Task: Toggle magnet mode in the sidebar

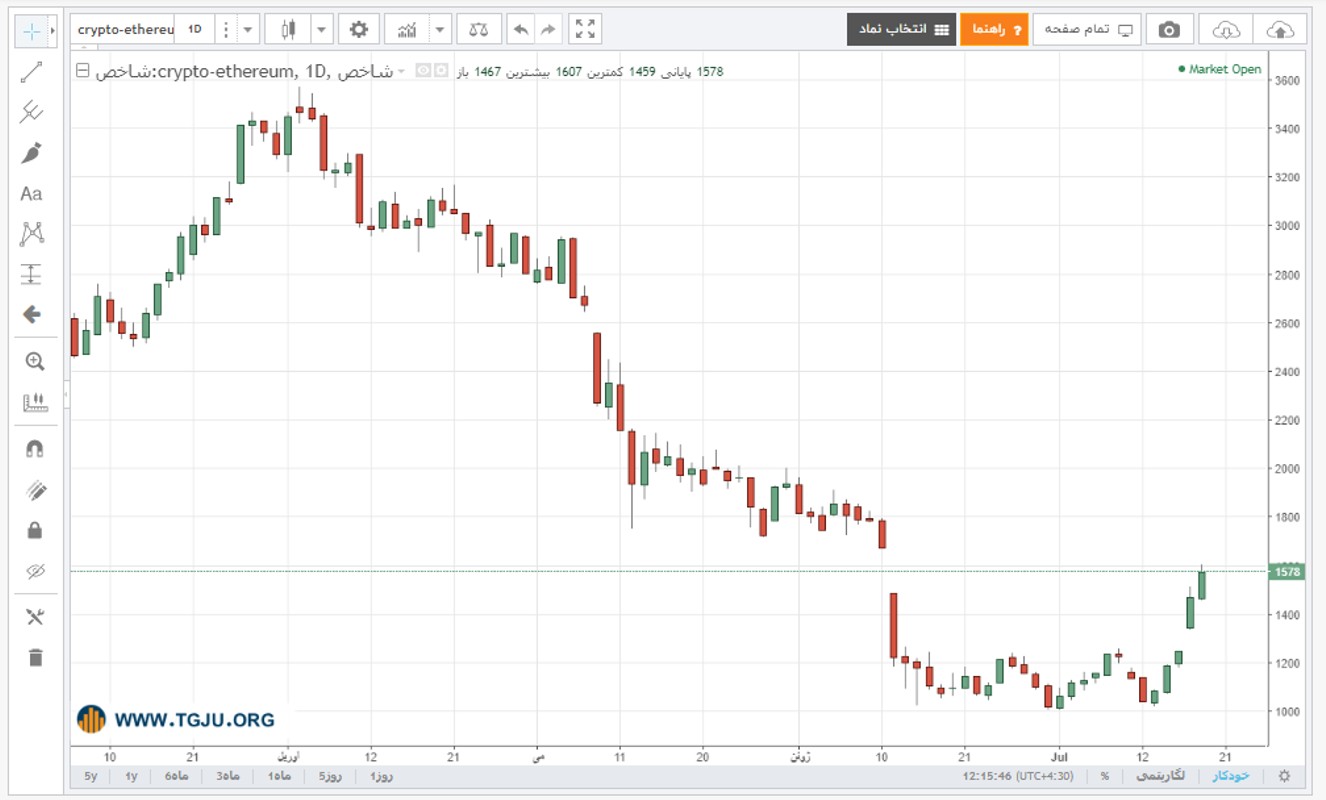Action: [35, 449]
